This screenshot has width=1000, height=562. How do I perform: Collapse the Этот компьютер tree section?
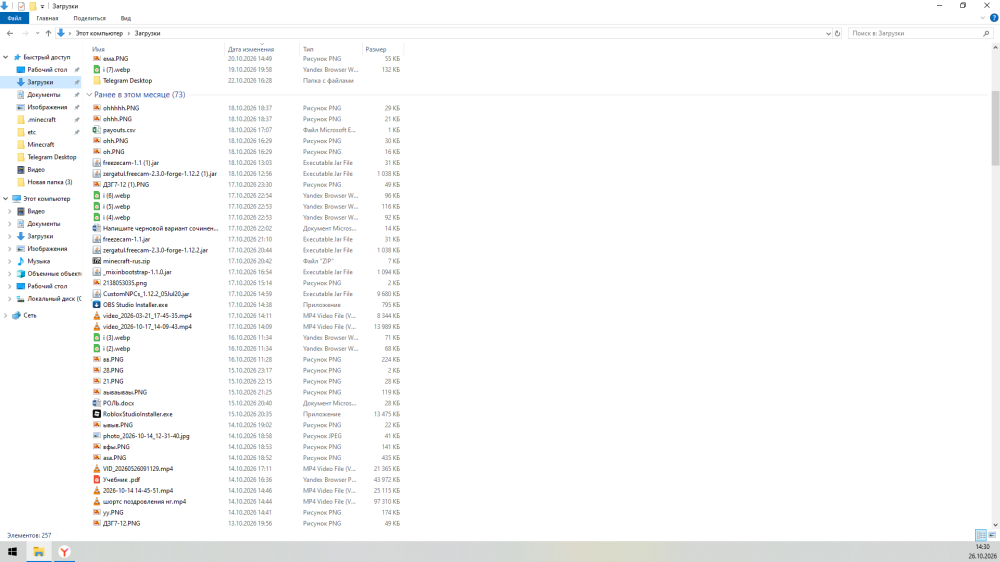[6, 198]
